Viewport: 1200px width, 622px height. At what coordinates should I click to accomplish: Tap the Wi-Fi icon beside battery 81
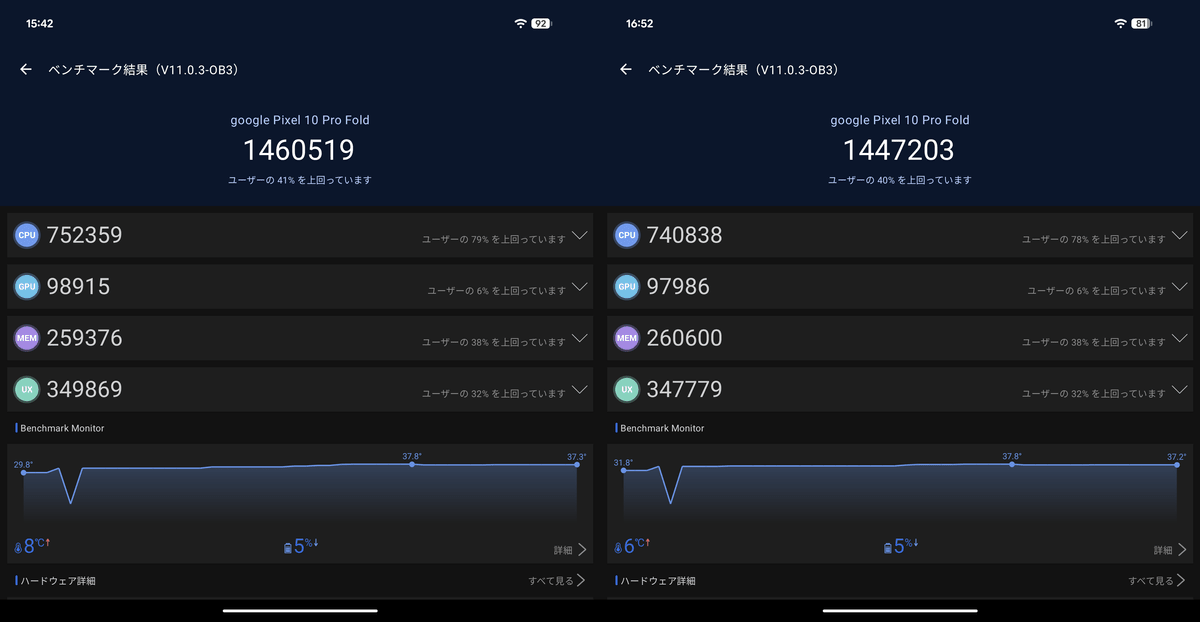point(1119,23)
